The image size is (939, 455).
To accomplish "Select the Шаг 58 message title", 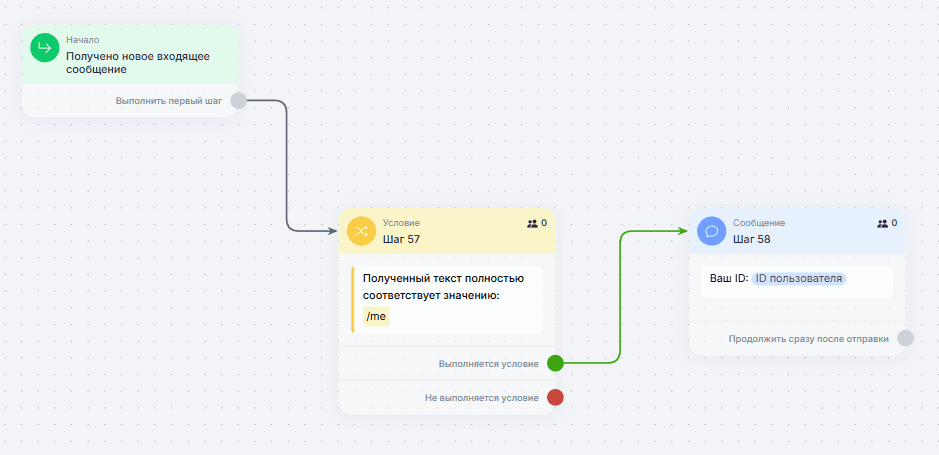I will pyautogui.click(x=751, y=239).
